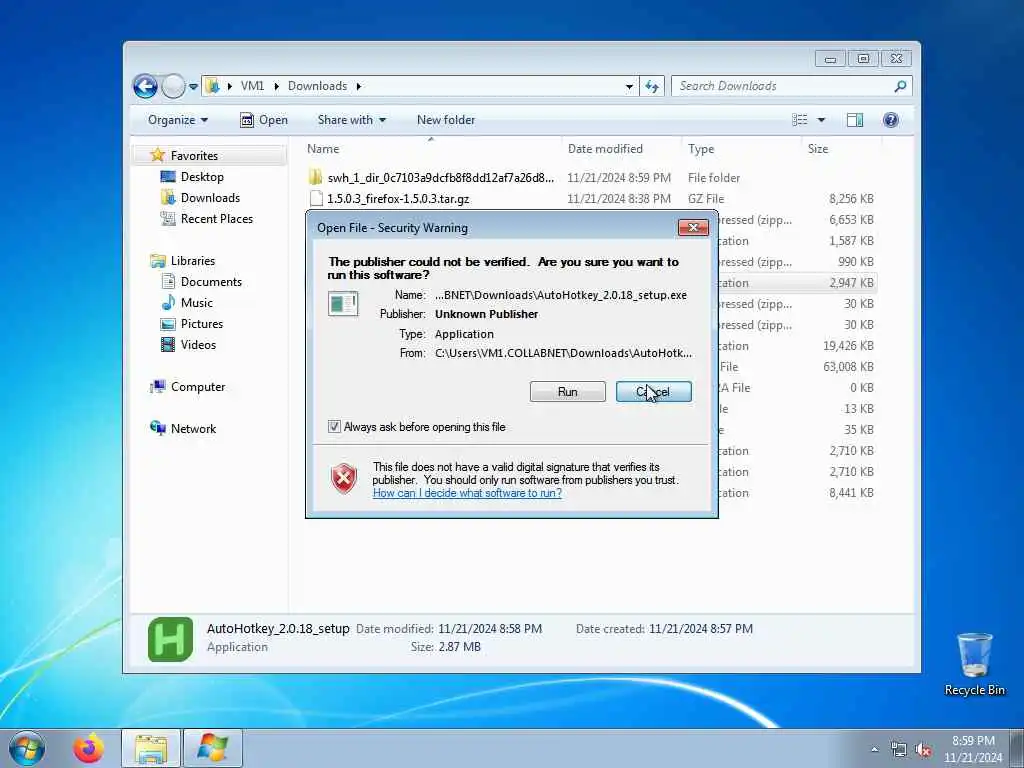1024x768 pixels.
Task: Open the Organize menu
Action: tap(178, 120)
